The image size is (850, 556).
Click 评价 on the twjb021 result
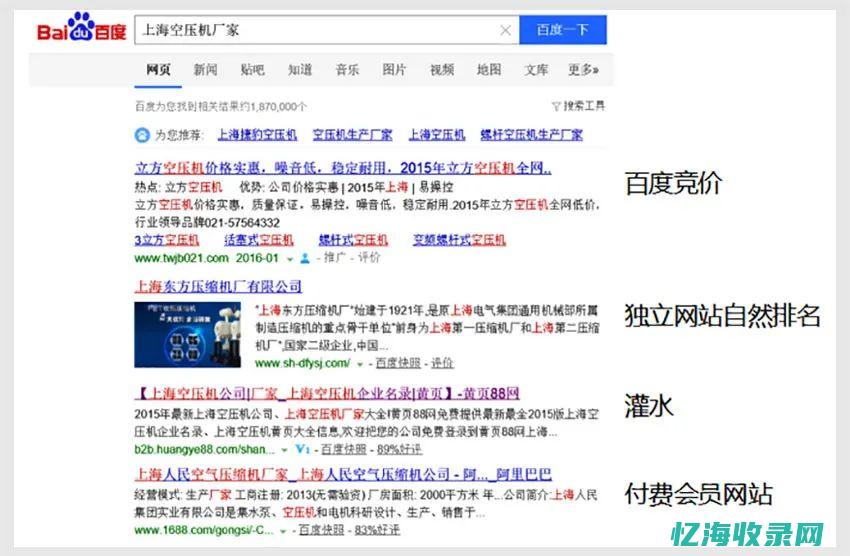coord(369,258)
